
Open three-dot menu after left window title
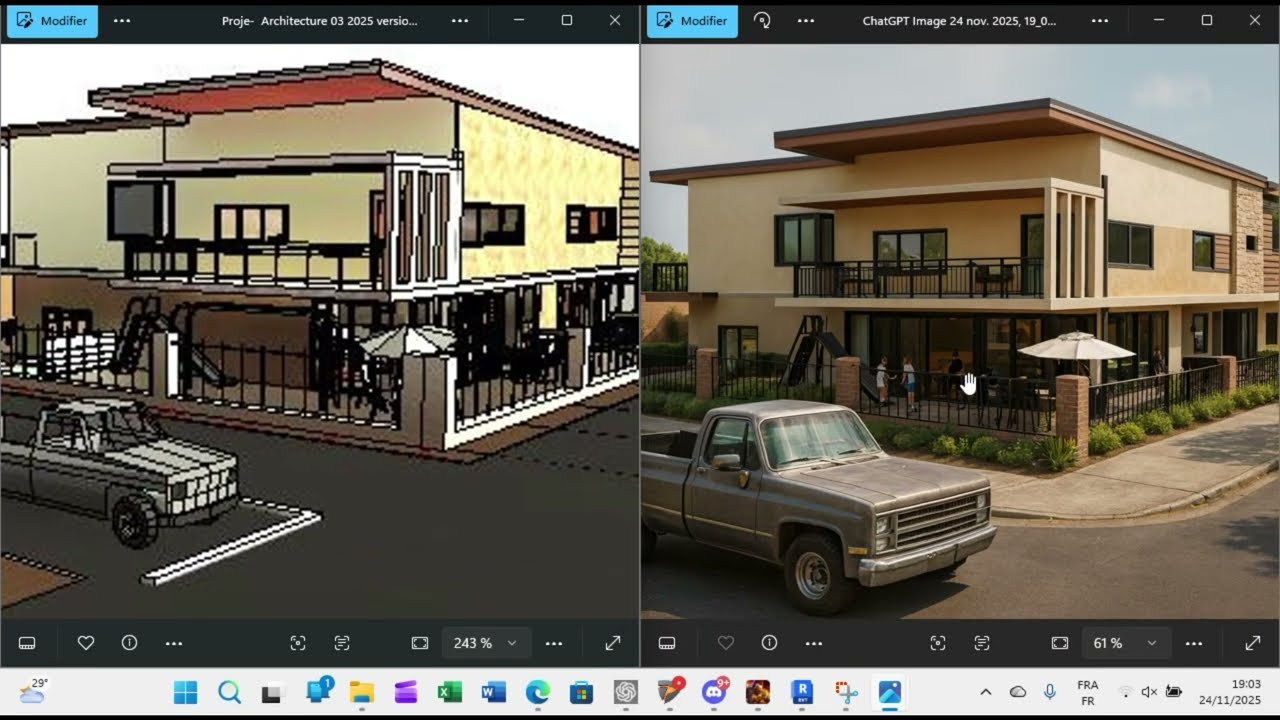459,21
